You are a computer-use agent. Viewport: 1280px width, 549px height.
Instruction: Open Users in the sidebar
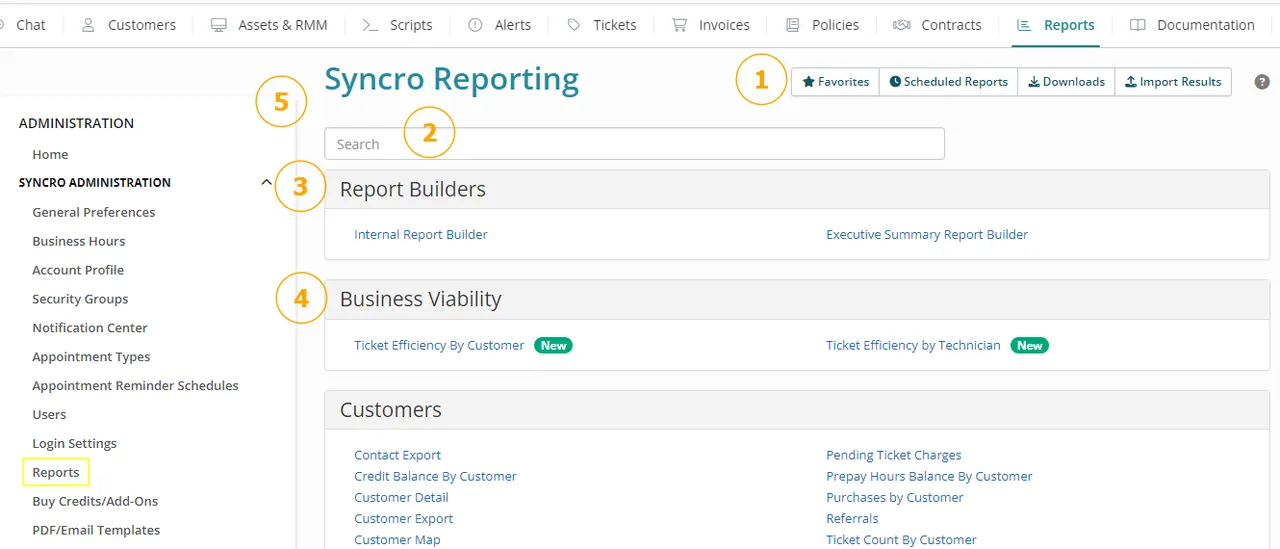pyautogui.click(x=49, y=414)
